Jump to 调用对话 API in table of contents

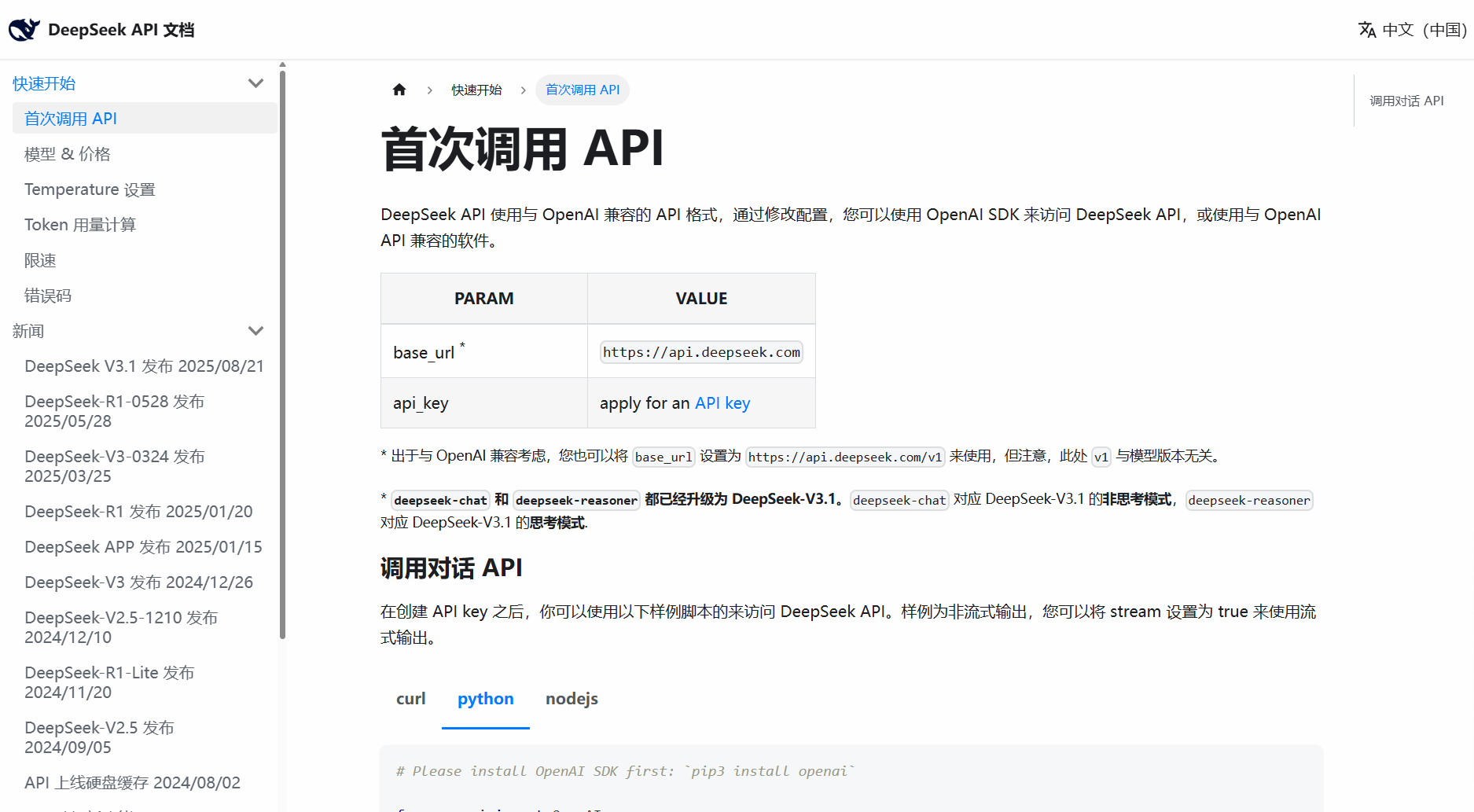pos(1406,101)
